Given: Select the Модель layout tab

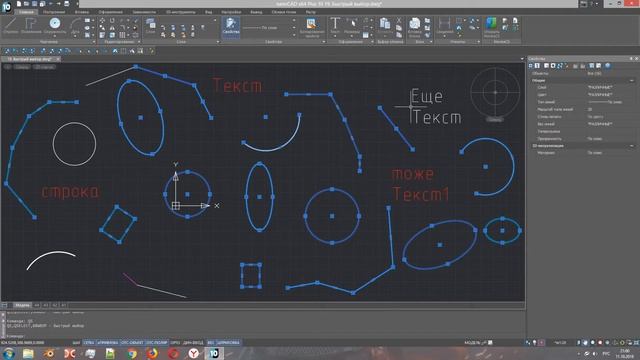Looking at the screenshot, I should click(22, 305).
